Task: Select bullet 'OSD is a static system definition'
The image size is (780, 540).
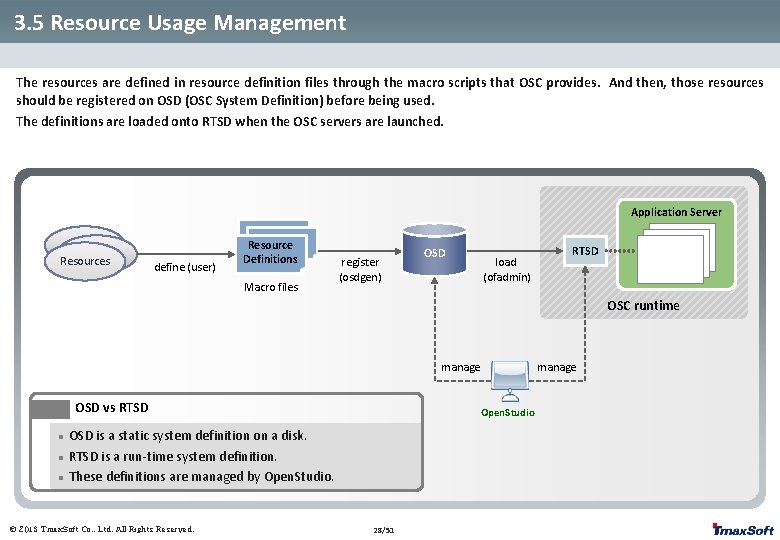Action: tap(188, 436)
